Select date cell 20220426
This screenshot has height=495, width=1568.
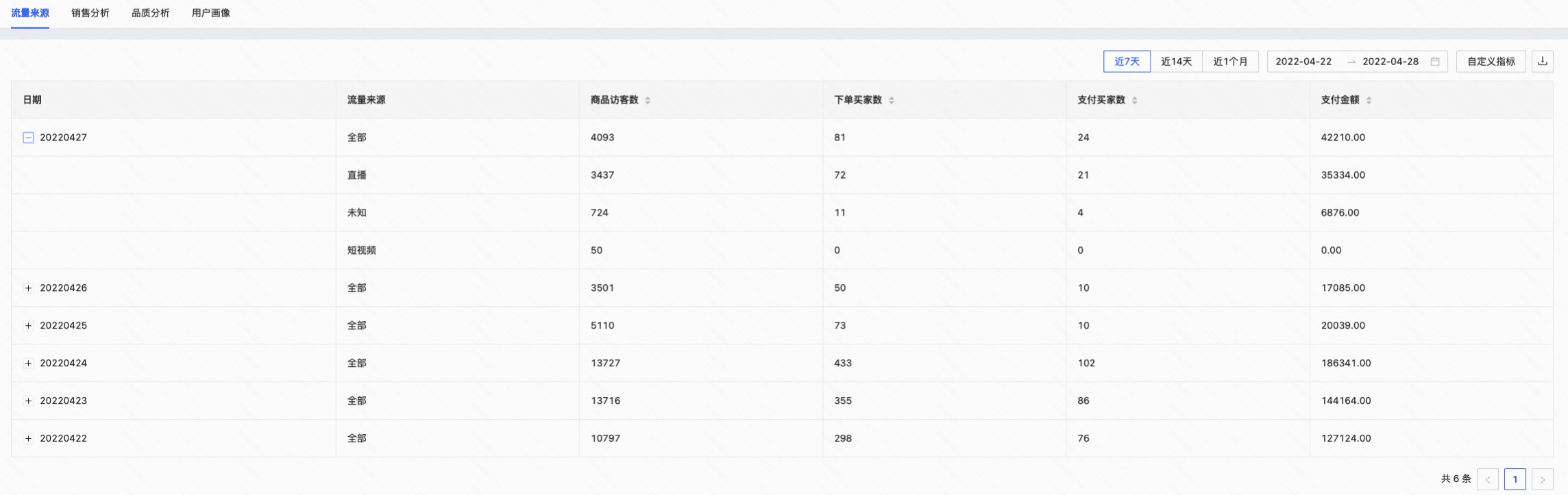tap(63, 288)
